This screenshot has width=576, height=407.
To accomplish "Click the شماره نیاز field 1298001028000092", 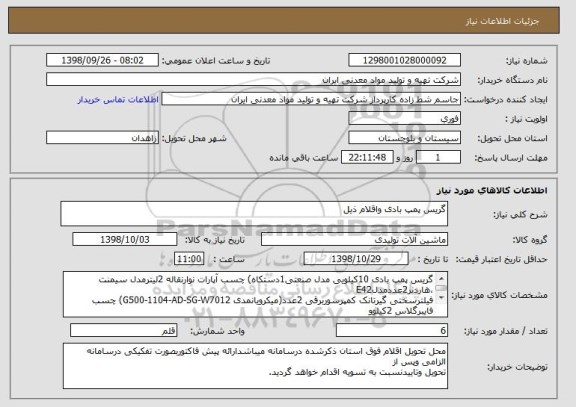I will 404,60.
